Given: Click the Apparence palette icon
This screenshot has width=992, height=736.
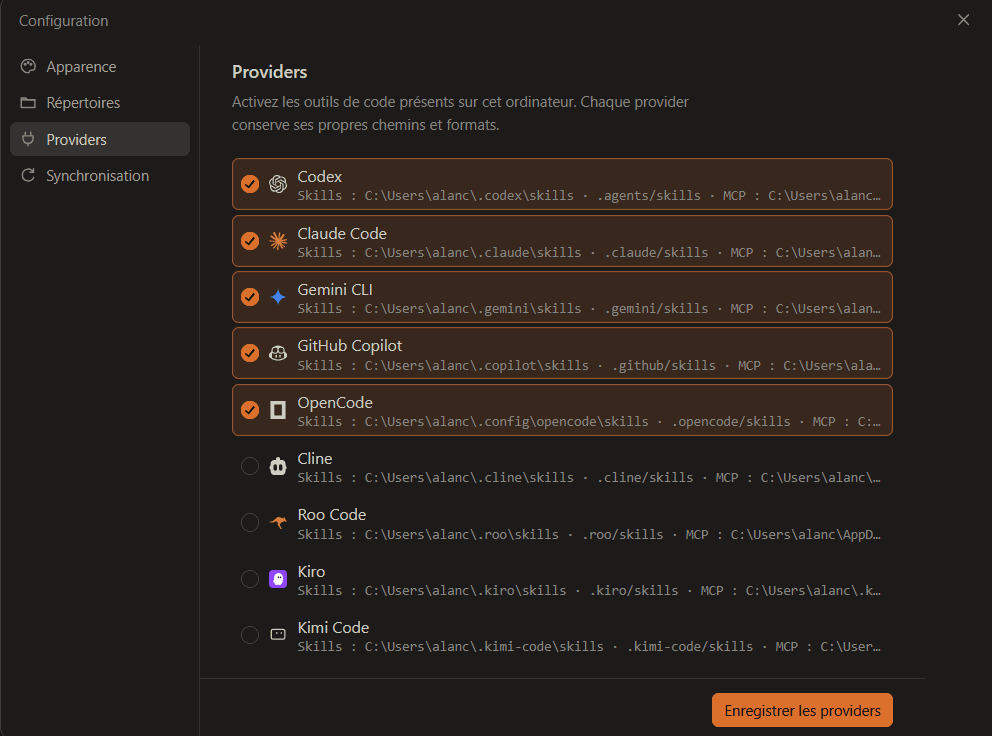Looking at the screenshot, I should (x=28, y=66).
